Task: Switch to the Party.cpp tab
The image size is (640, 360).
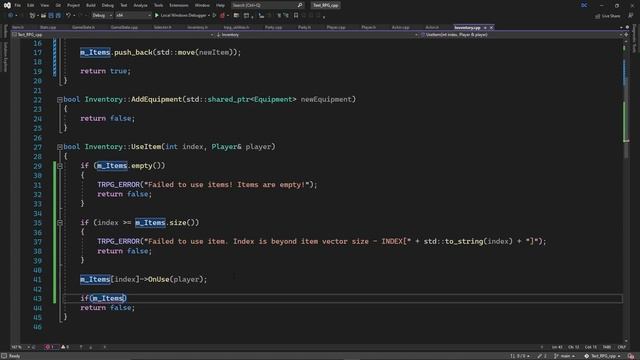Action: 273,27
